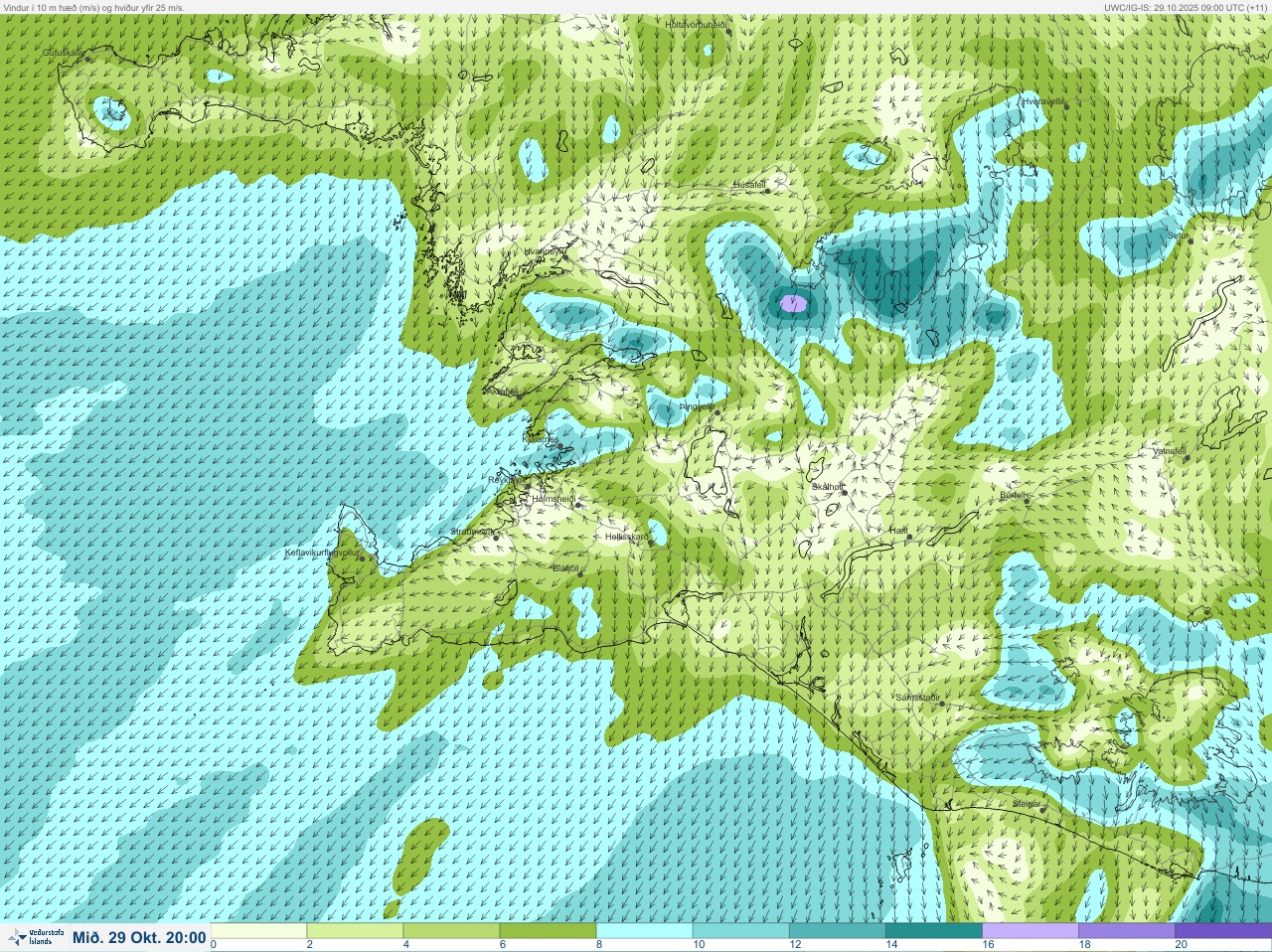The image size is (1272, 952).
Task: Click the purple wind maximum spot on the map
Action: coord(793,303)
